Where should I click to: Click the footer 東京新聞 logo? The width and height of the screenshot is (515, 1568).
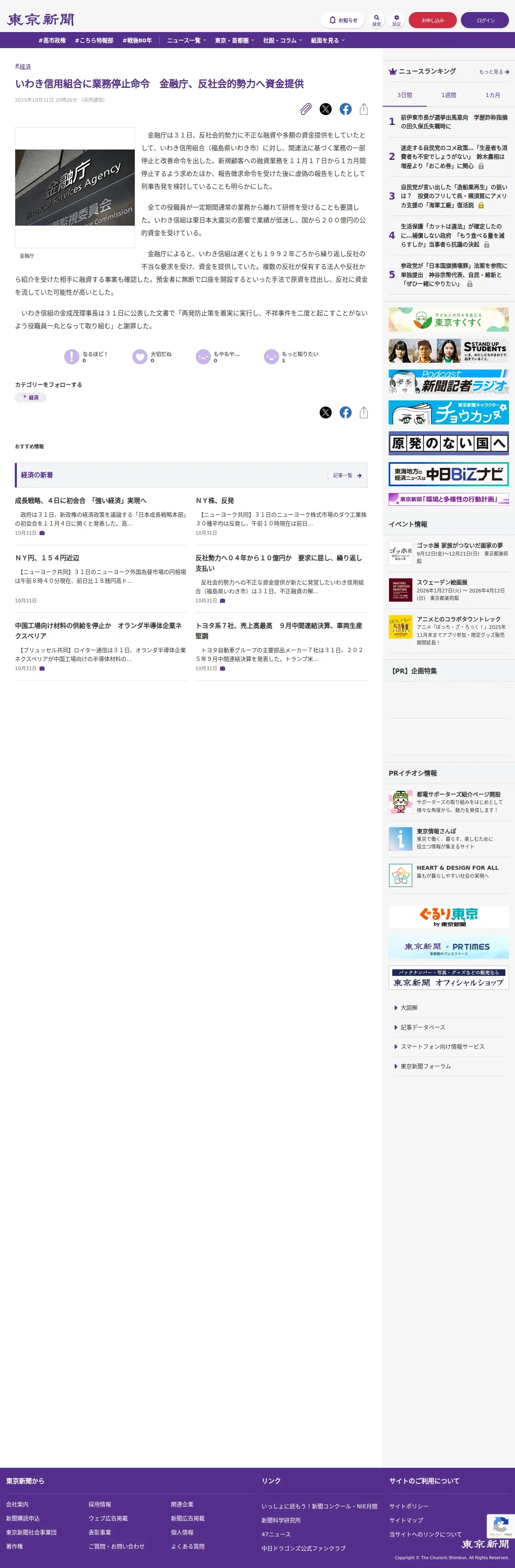click(x=485, y=1544)
